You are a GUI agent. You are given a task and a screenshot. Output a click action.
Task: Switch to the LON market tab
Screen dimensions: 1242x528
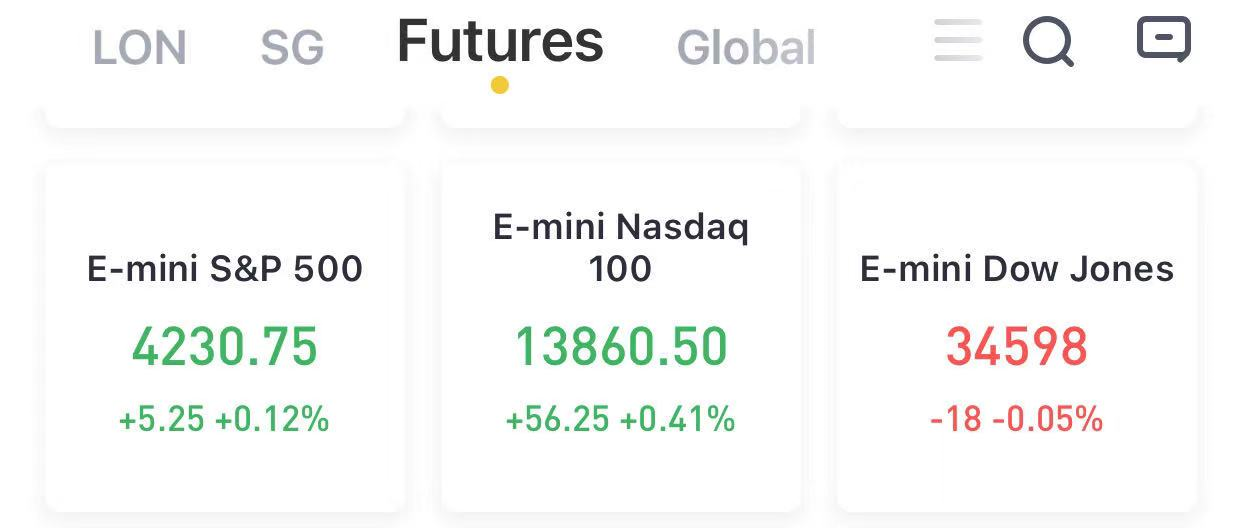pyautogui.click(x=139, y=48)
